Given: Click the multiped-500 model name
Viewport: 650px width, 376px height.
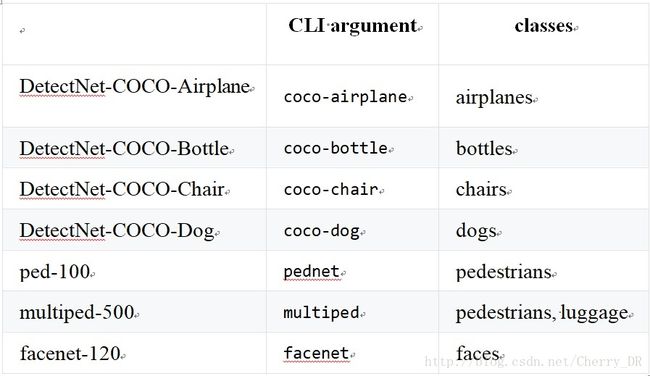Looking at the screenshot, I should [x=77, y=313].
